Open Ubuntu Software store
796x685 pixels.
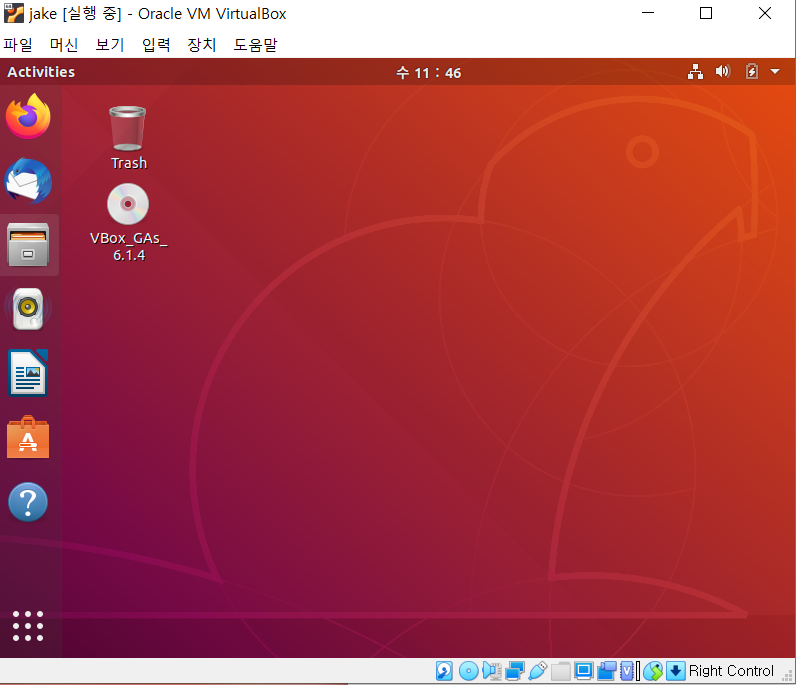tap(28, 438)
